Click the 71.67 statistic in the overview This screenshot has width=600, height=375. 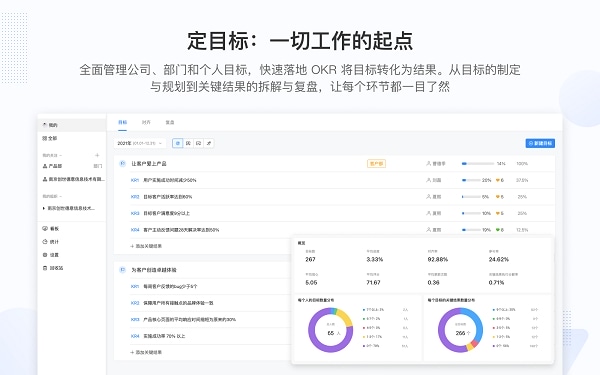pyautogui.click(x=373, y=282)
